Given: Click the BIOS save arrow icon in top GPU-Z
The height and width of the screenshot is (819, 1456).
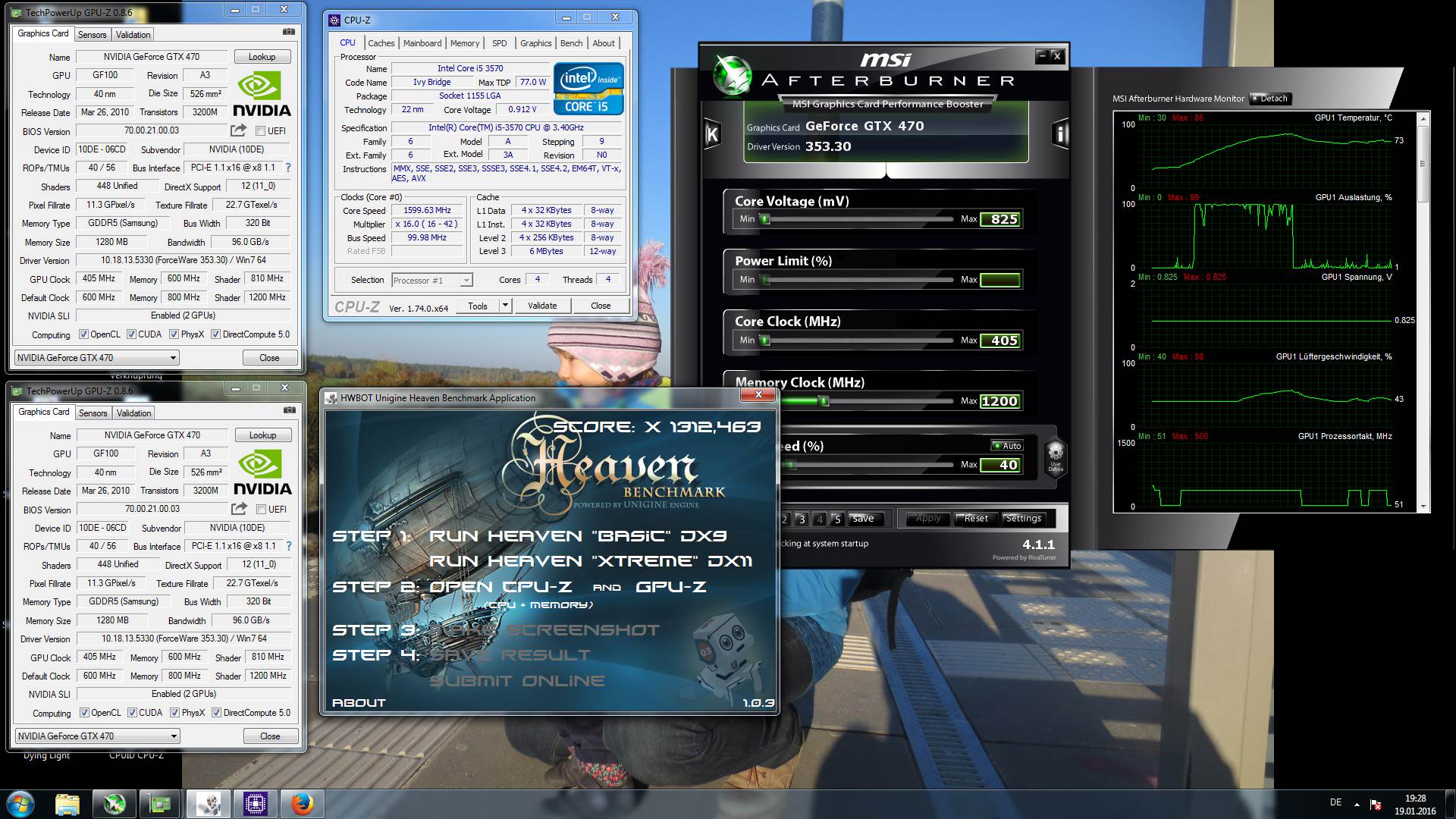Looking at the screenshot, I should coord(239,130).
